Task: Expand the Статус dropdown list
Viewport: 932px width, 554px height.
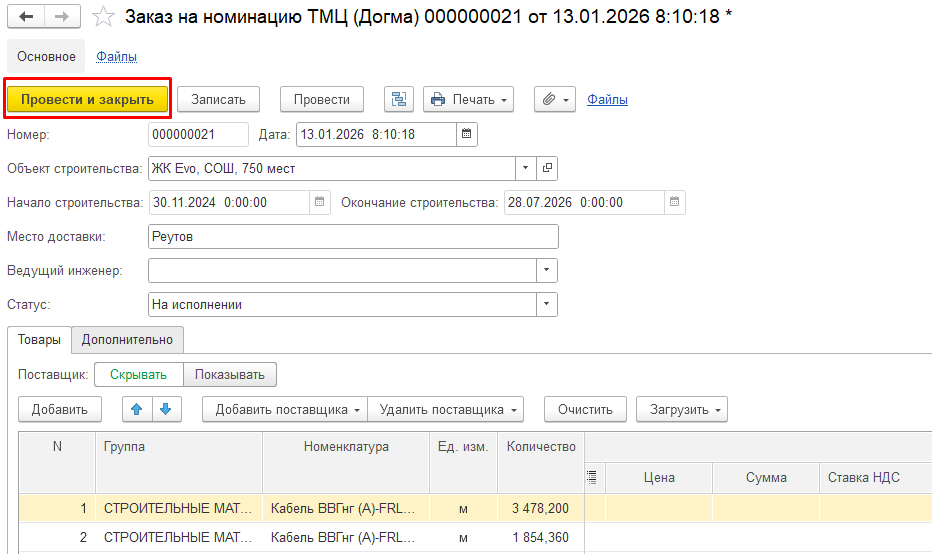Action: (547, 304)
